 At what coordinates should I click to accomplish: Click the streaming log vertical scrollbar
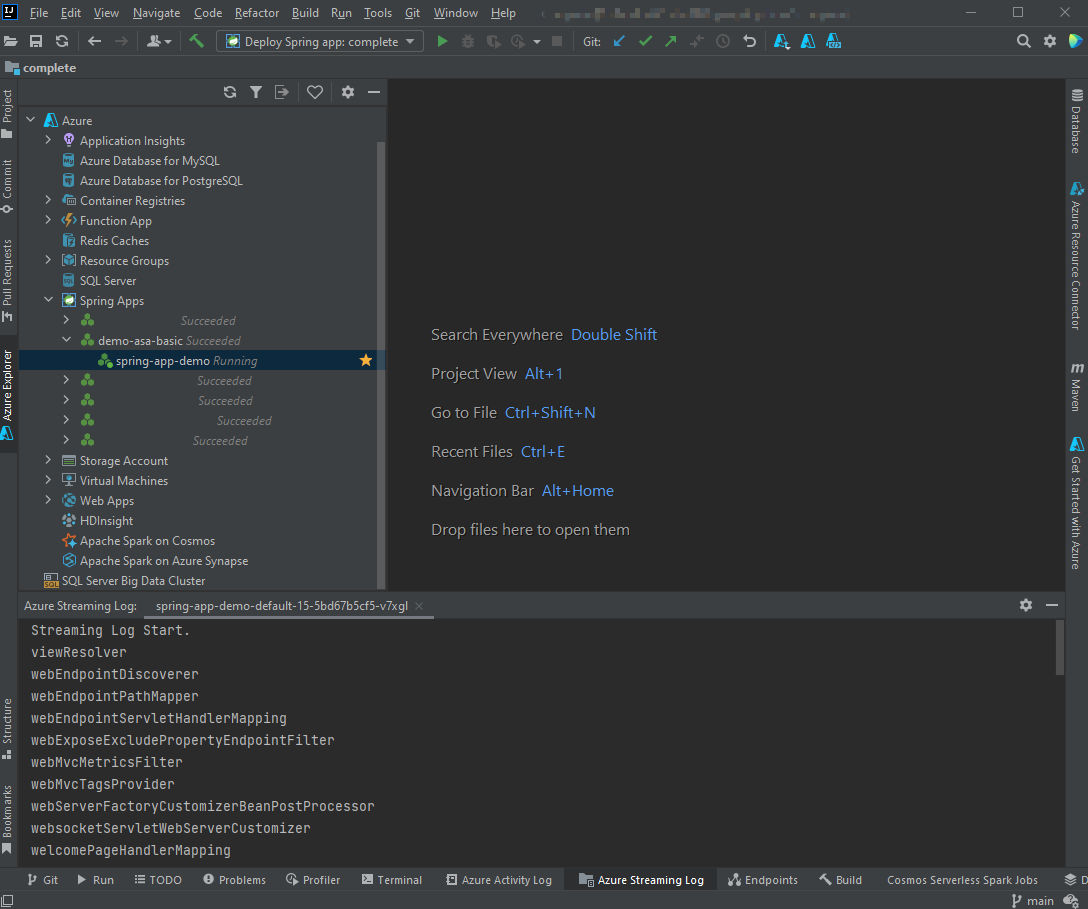pyautogui.click(x=1059, y=647)
